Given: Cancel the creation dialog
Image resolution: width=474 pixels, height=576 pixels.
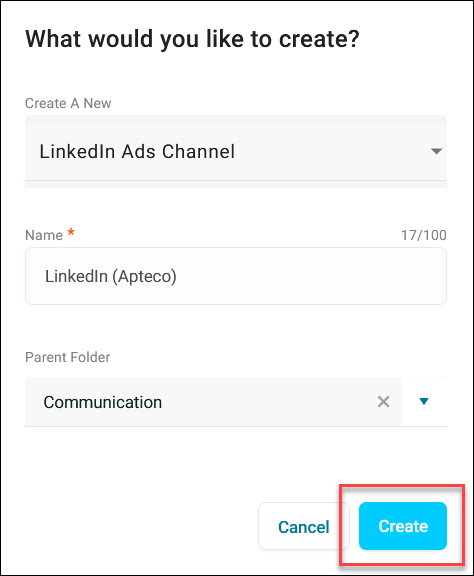Looking at the screenshot, I should point(304,526).
